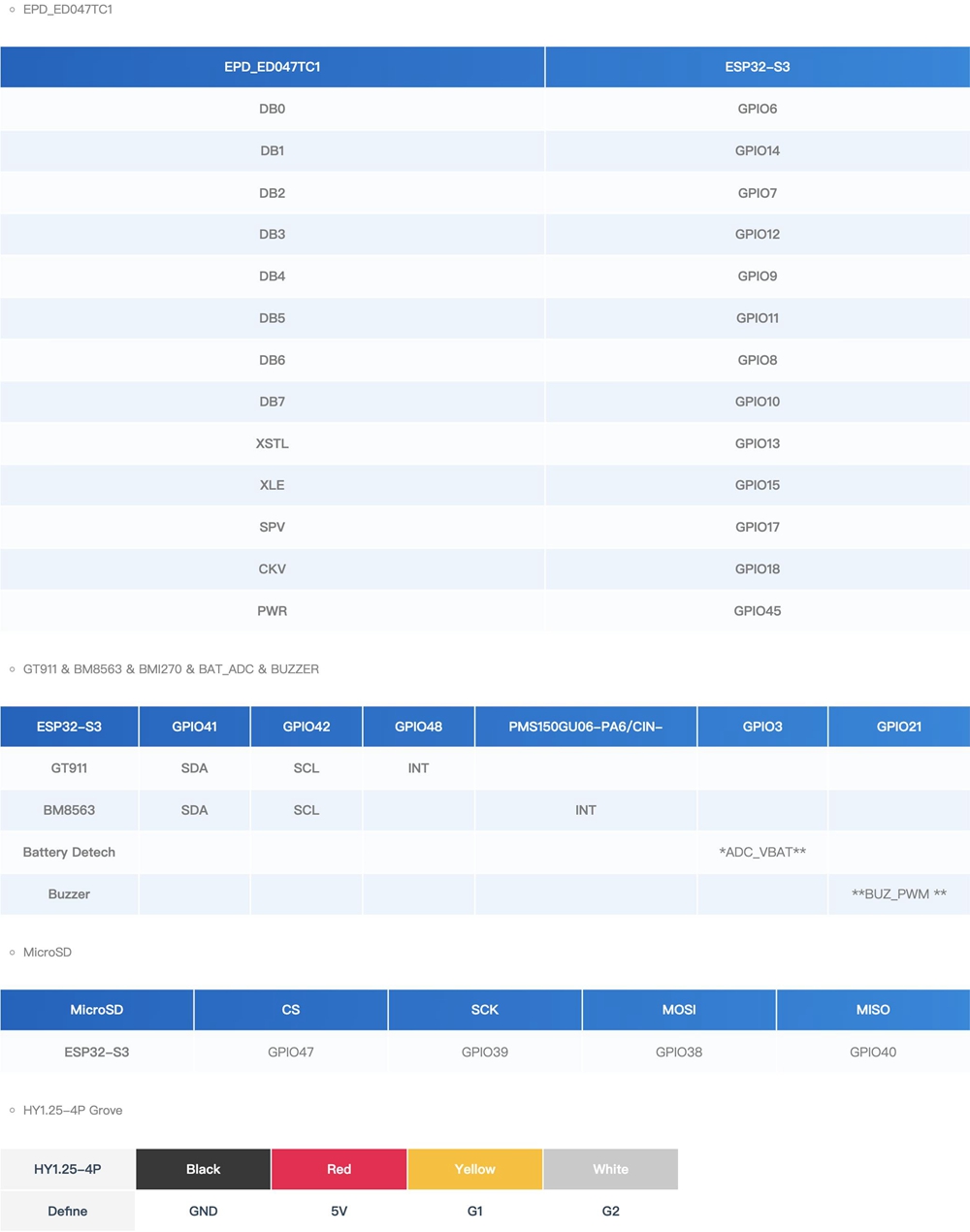This screenshot has width=970, height=1232.
Task: Select the G2 cell under White
Action: pyautogui.click(x=610, y=1211)
